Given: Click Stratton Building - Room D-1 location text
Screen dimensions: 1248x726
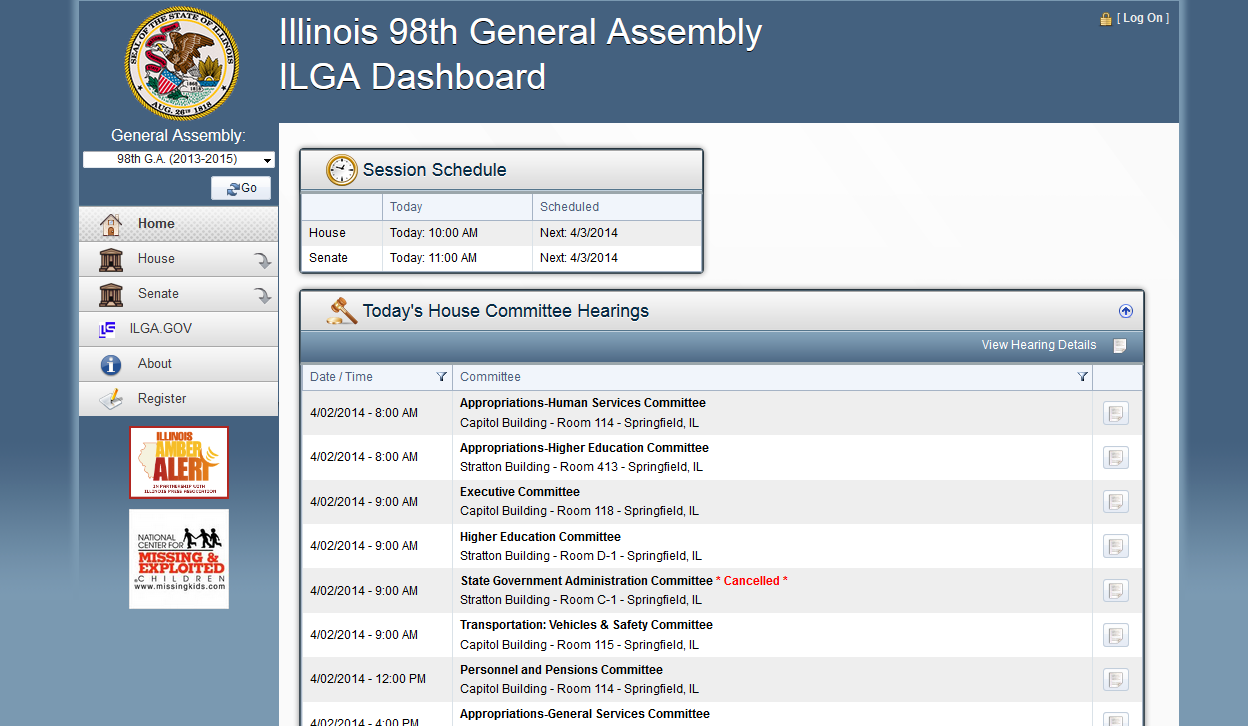Looking at the screenshot, I should [581, 556].
